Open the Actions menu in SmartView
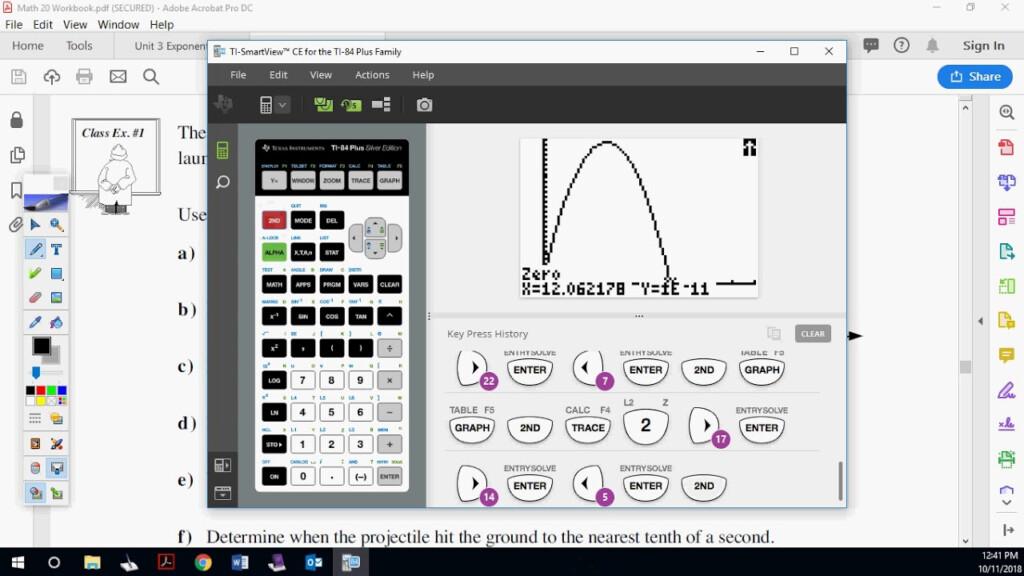The height and width of the screenshot is (576, 1024). point(372,75)
